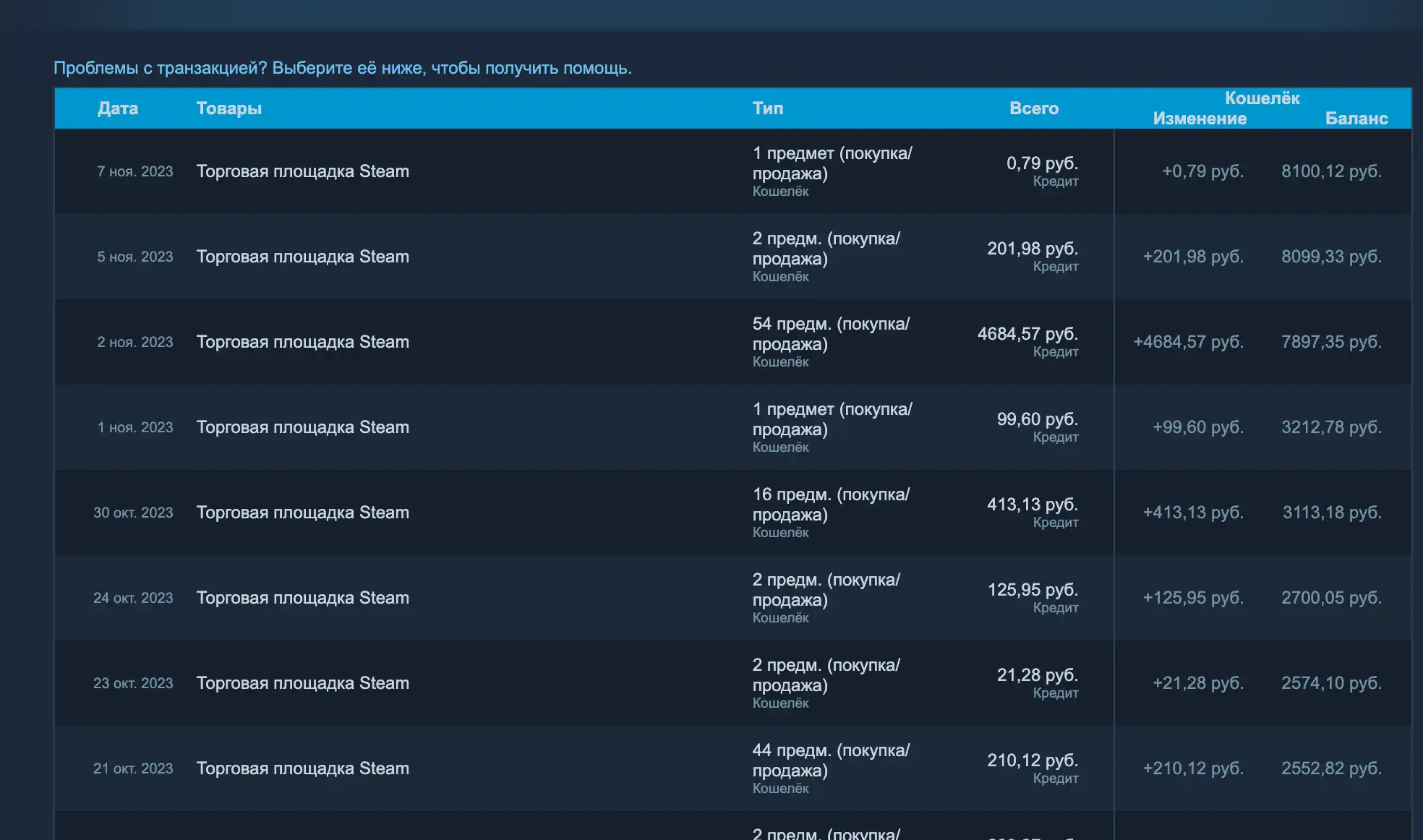Select Торговая площадка Steam on 2 ноя. row
This screenshot has width=1423, height=840.
pyautogui.click(x=303, y=342)
